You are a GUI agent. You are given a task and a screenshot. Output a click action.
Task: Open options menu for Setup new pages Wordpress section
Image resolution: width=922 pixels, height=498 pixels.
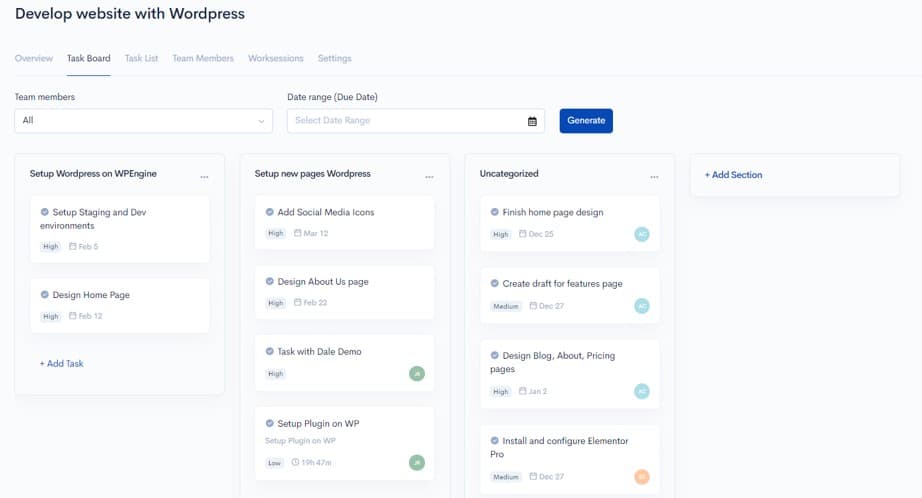429,176
